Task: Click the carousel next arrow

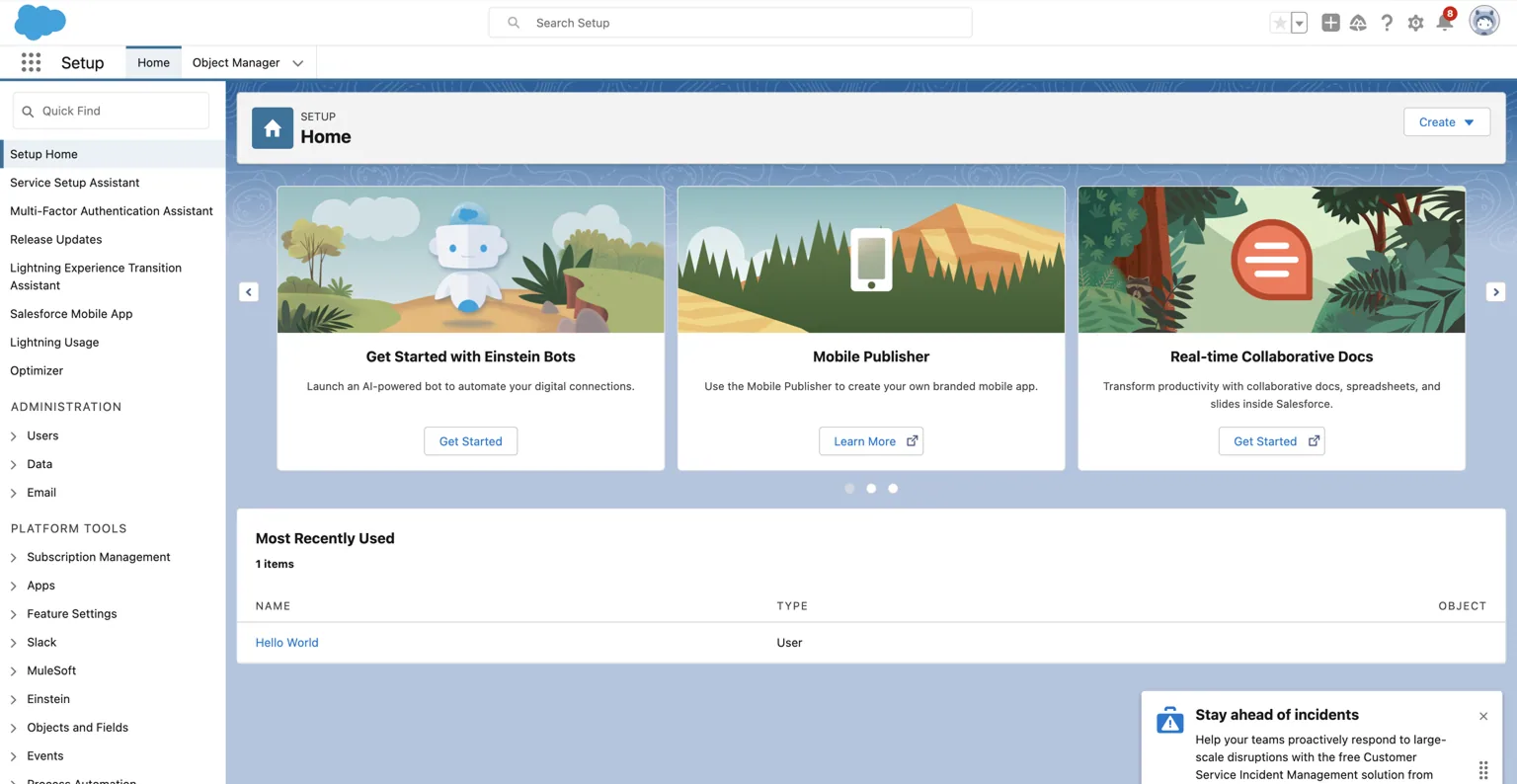Action: click(1495, 292)
